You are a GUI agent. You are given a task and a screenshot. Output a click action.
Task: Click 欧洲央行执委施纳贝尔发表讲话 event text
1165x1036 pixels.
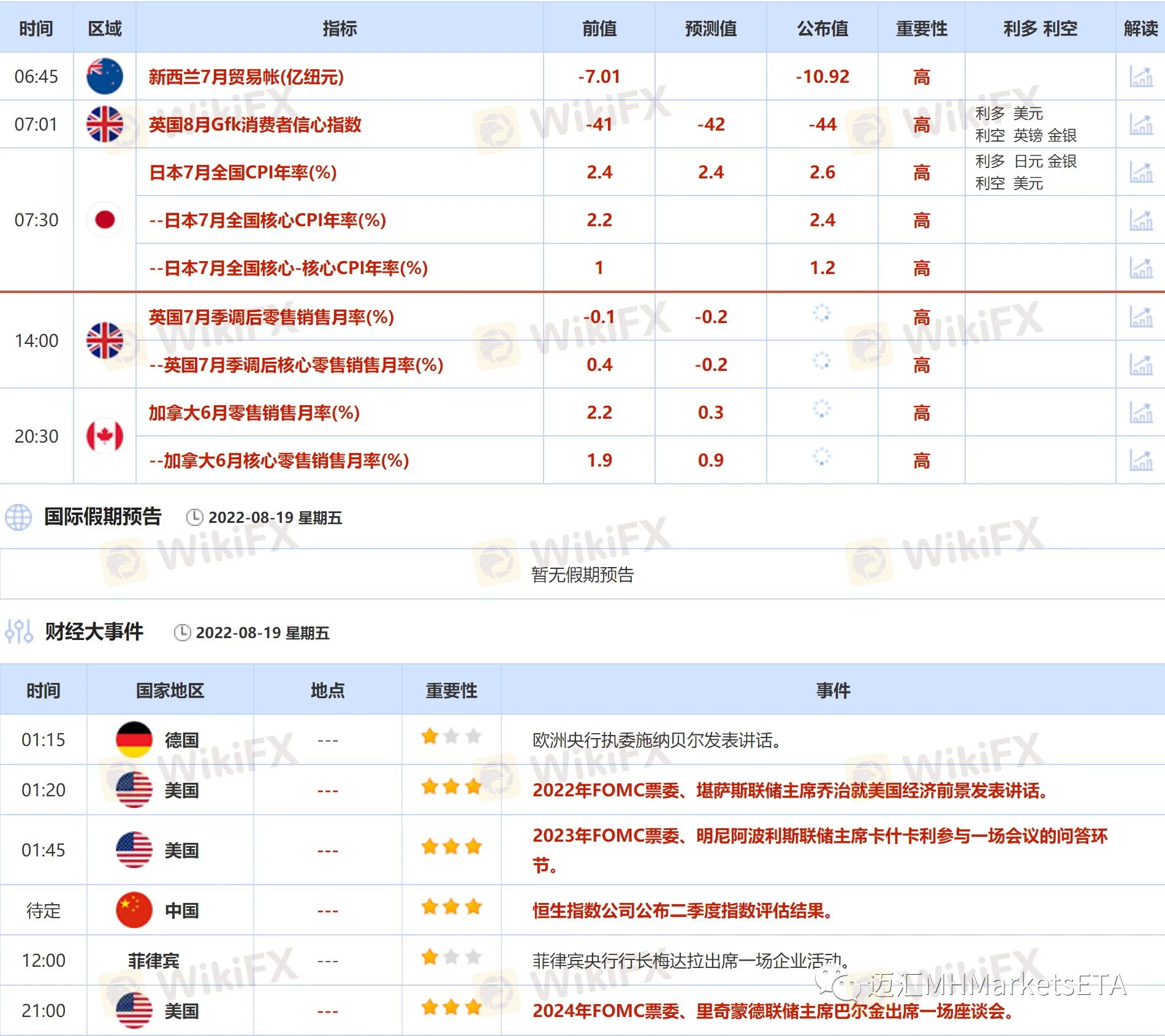point(656,740)
